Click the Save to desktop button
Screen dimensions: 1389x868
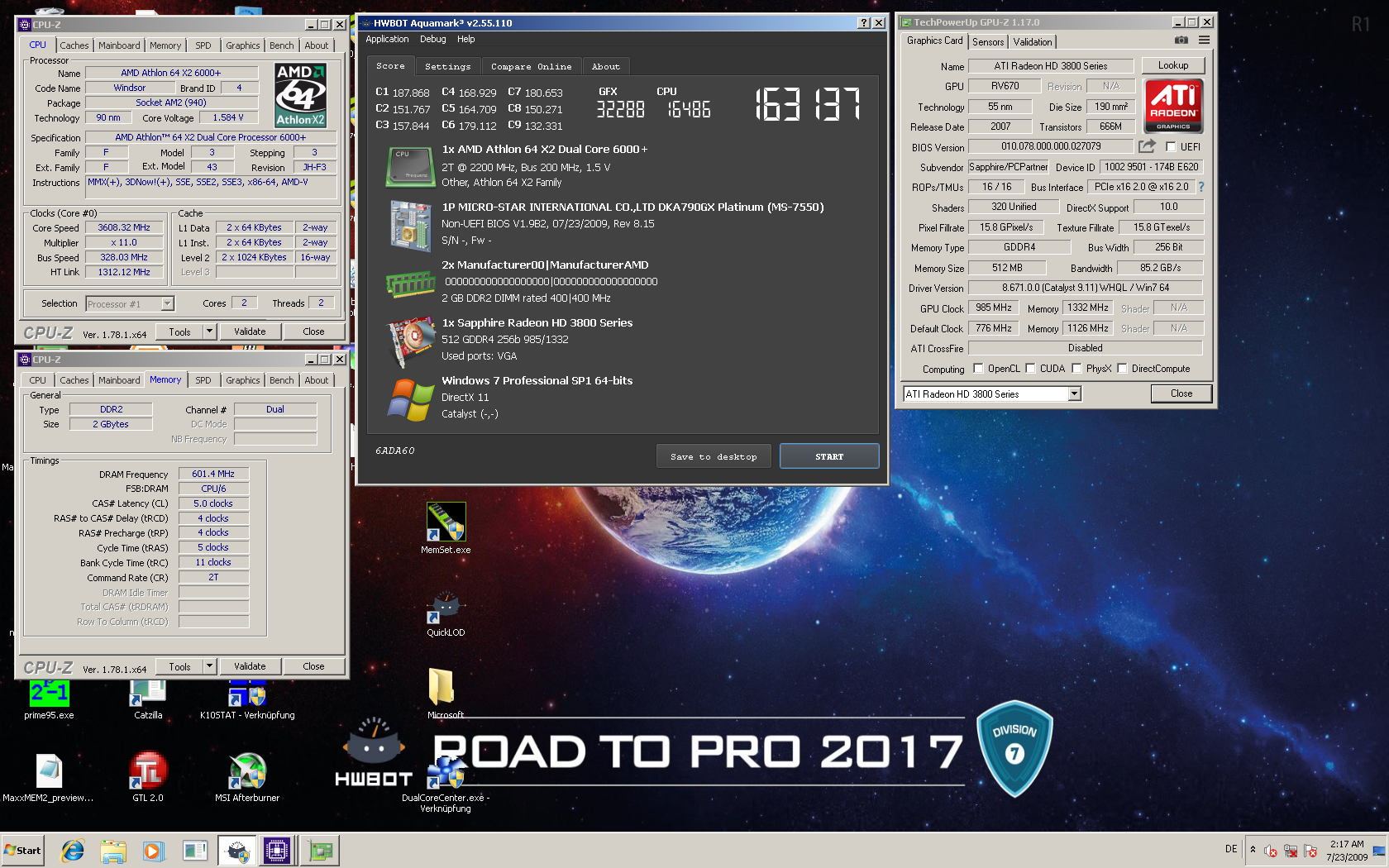714,456
